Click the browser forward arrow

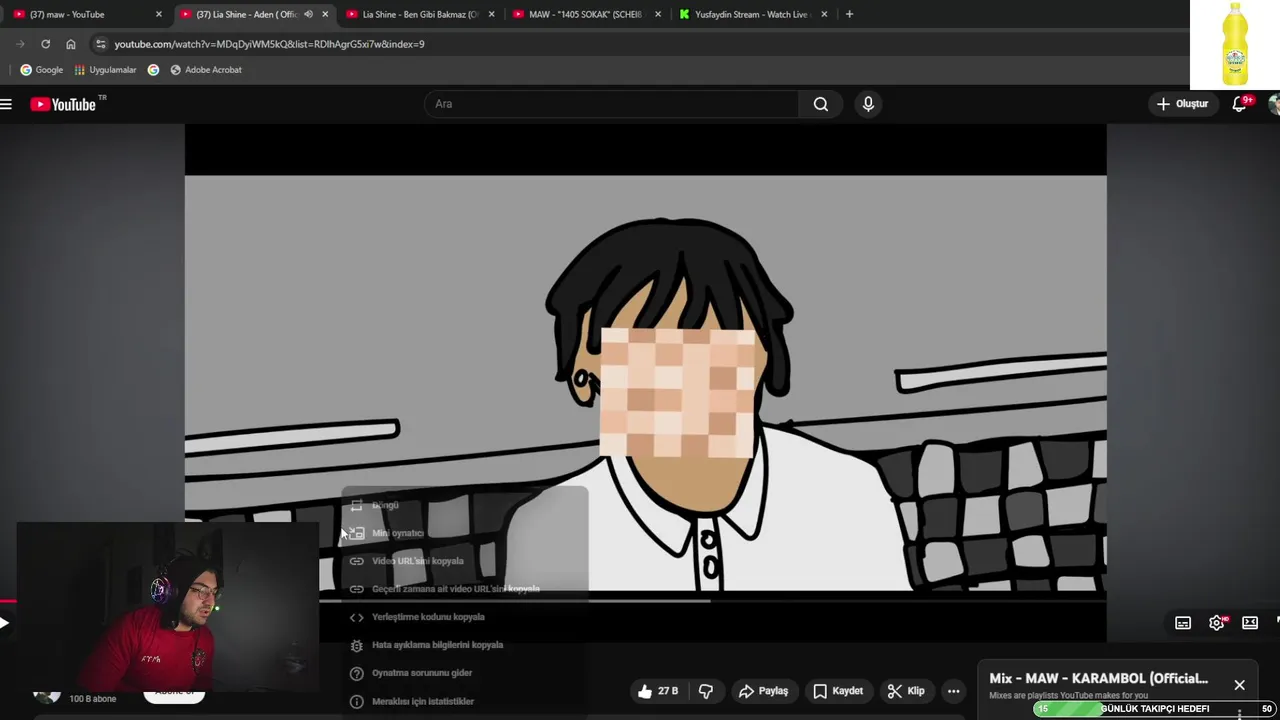pos(20,44)
